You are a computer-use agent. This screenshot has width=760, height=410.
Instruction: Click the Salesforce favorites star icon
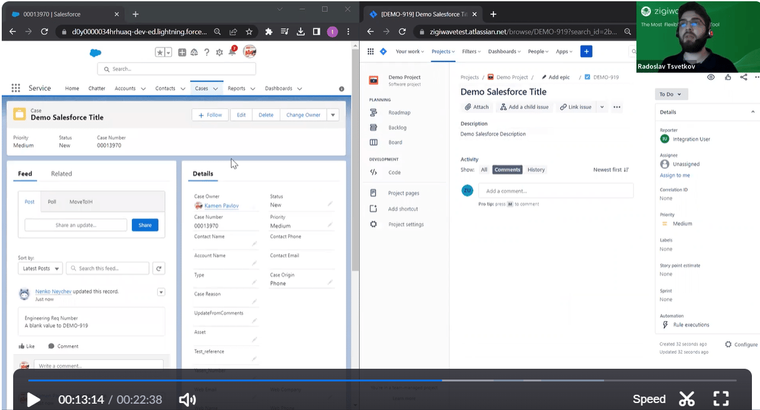point(159,52)
